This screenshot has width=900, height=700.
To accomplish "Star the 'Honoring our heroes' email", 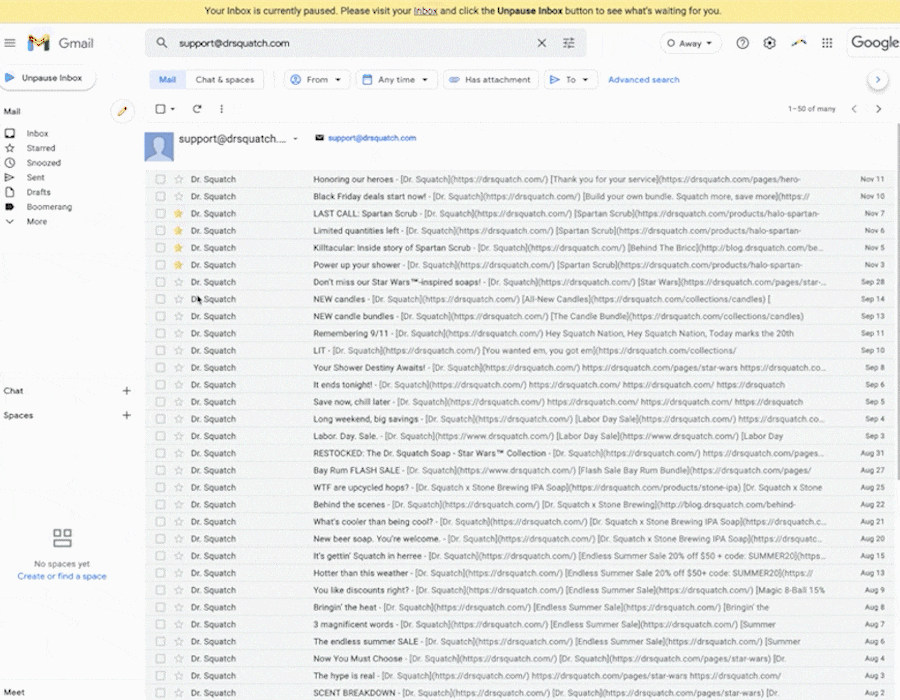I will tap(179, 179).
